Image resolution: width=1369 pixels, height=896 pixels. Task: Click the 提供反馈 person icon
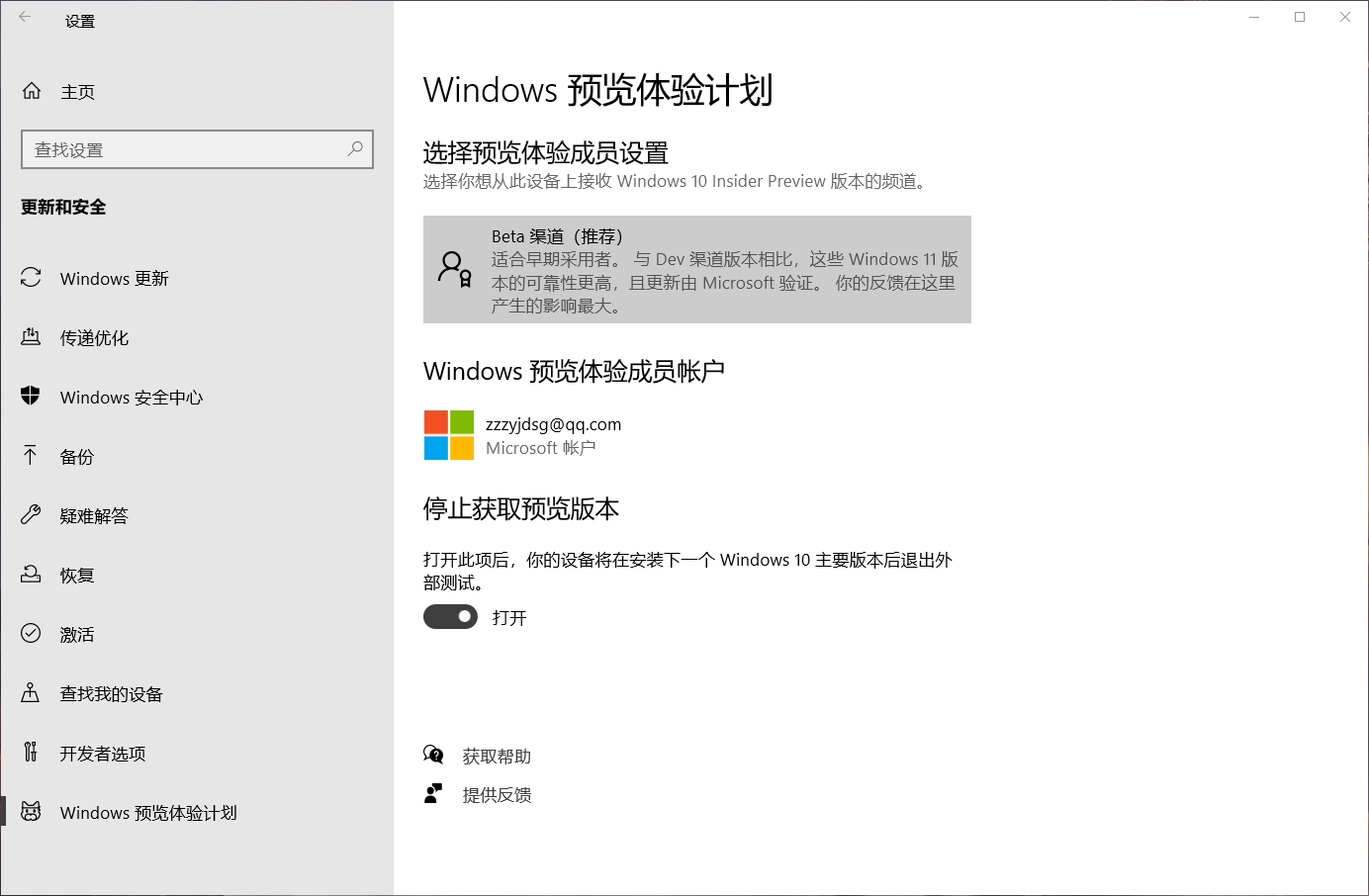coord(433,793)
